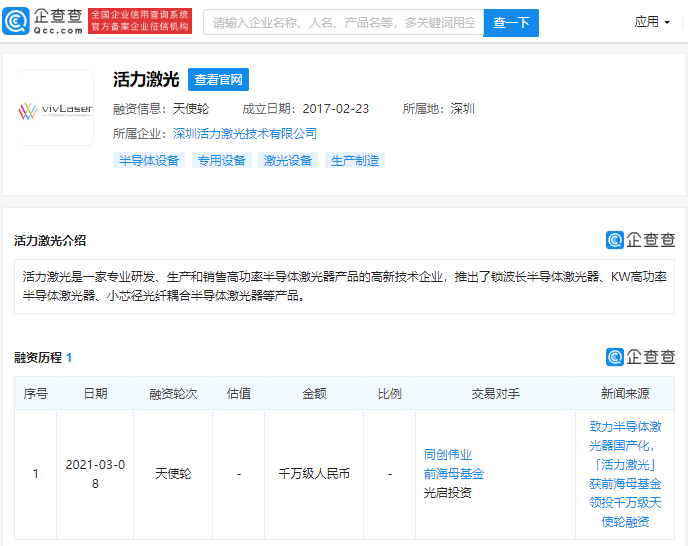Click the 活力激光介绍 section heading
Image resolution: width=688 pixels, height=546 pixels.
[50, 241]
